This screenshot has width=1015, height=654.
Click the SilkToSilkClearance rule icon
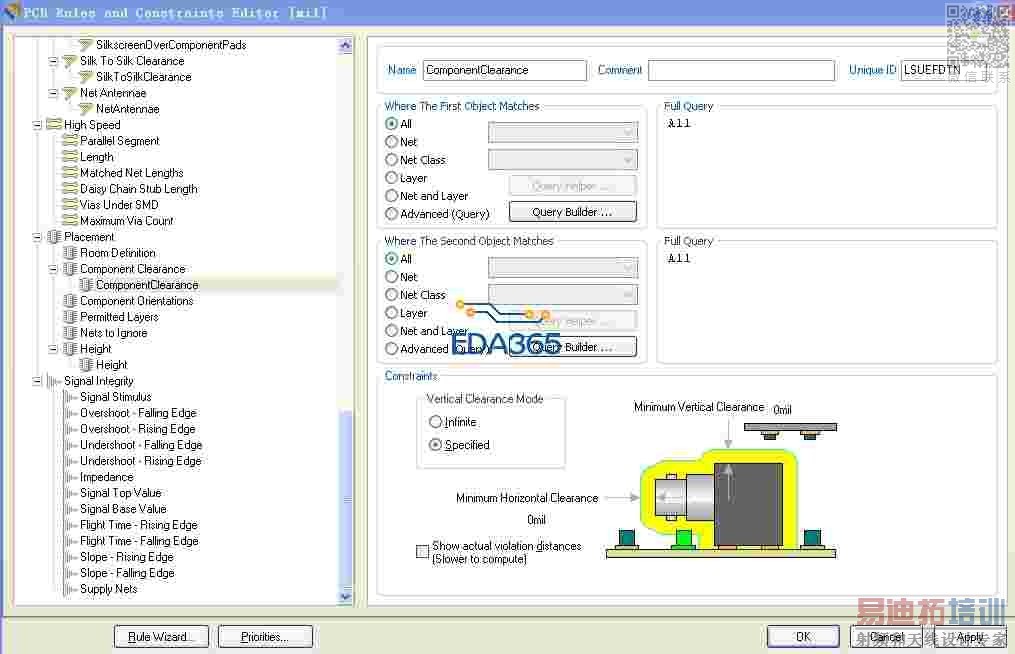click(85, 77)
